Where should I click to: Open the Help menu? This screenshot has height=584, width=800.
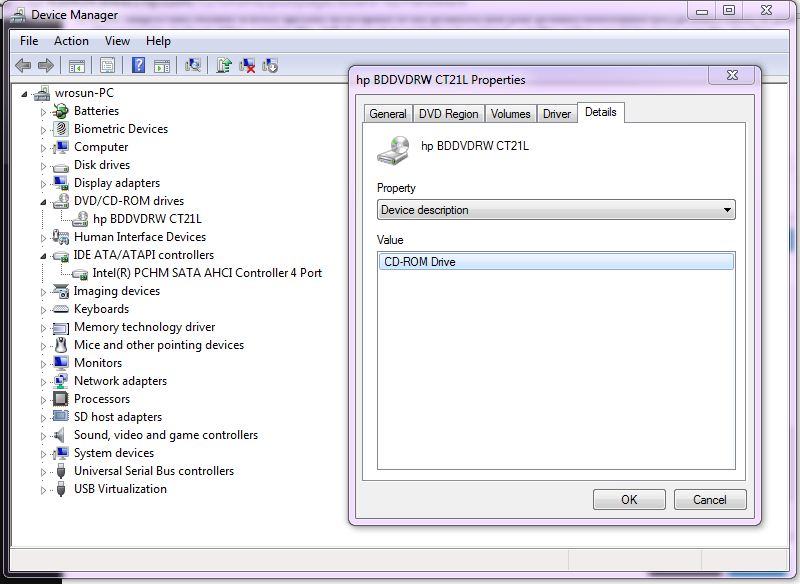tap(158, 41)
